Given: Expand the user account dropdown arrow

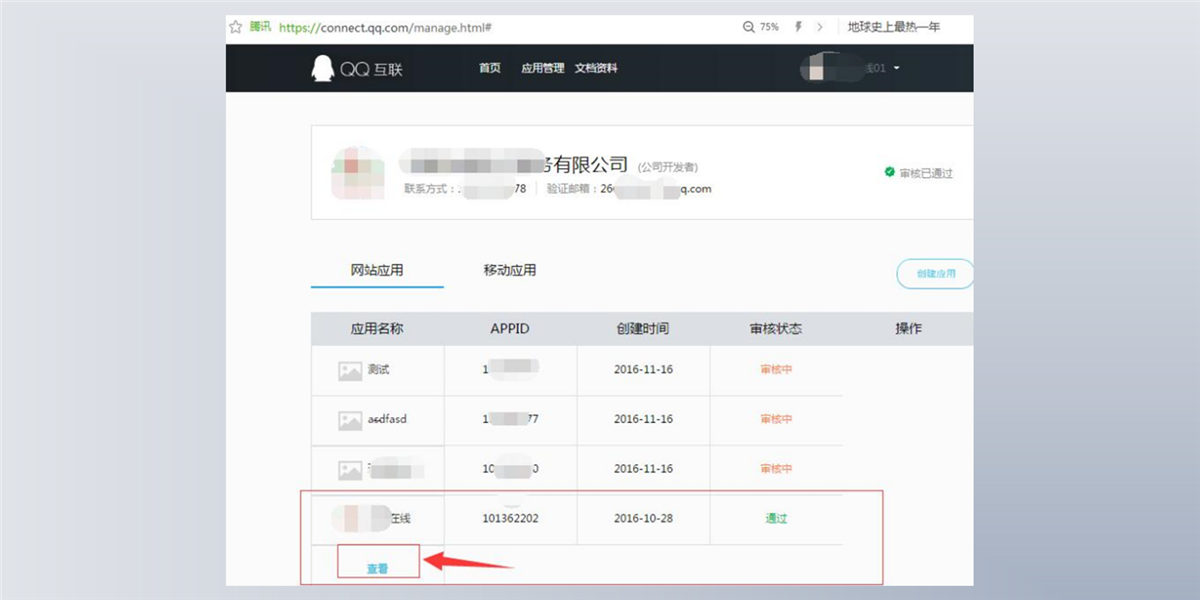Looking at the screenshot, I should coord(897,68).
